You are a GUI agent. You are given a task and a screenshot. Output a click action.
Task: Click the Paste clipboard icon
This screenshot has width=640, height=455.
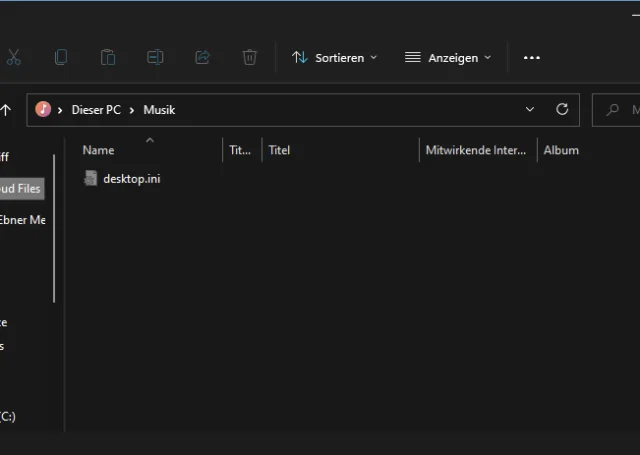(x=108, y=58)
